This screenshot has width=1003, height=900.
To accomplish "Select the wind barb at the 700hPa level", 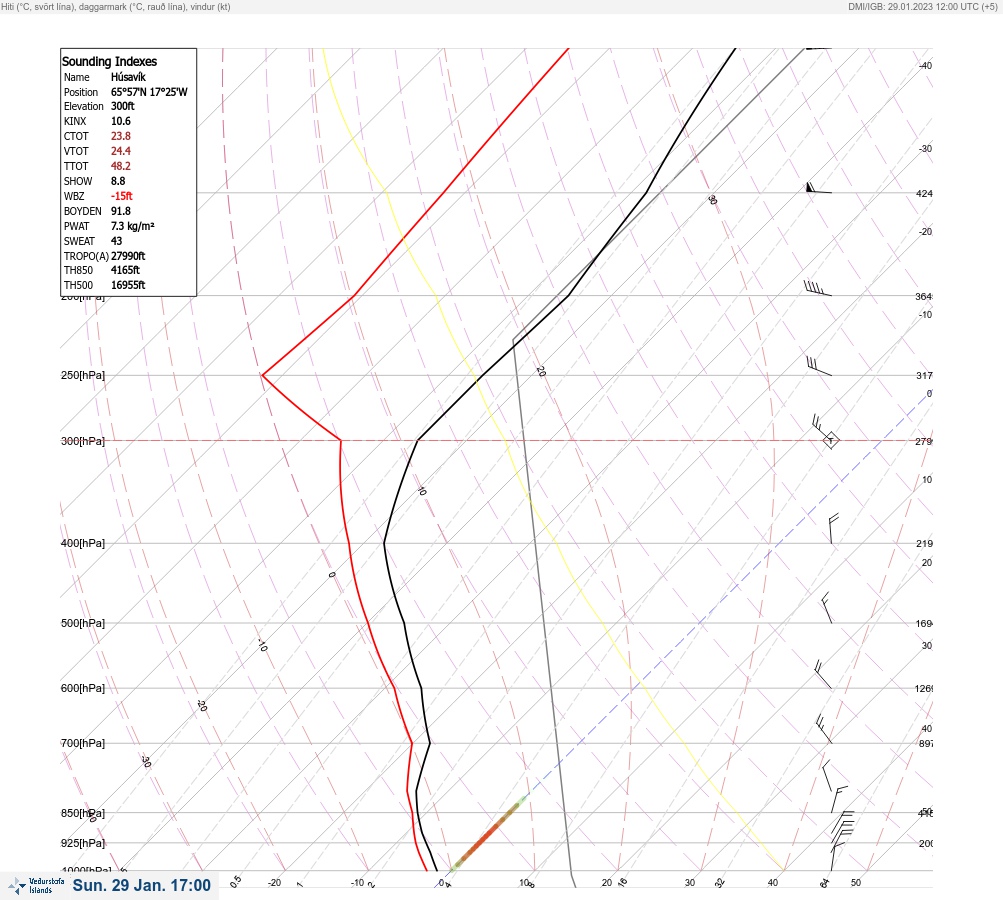I will coord(824,729).
